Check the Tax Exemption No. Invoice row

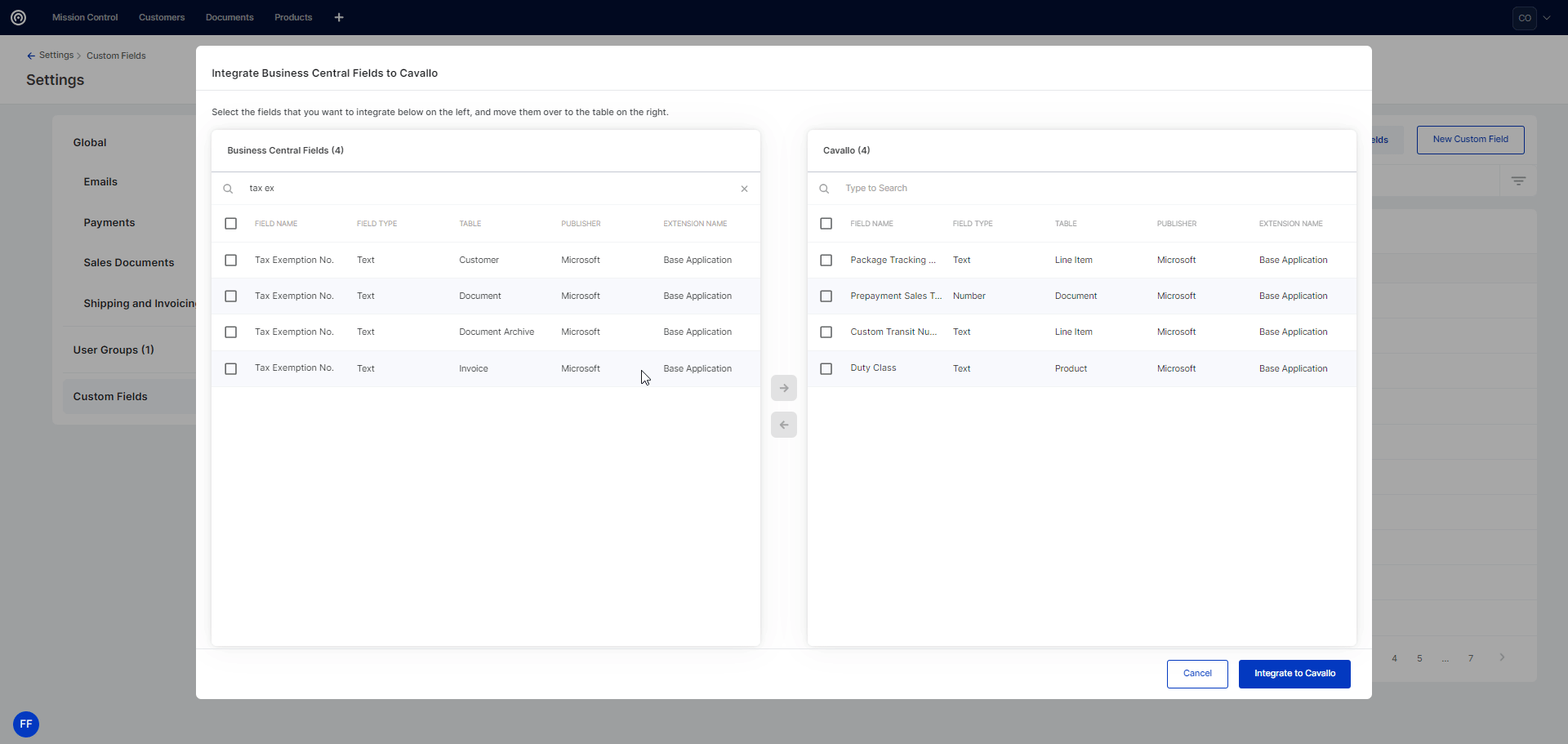tap(231, 369)
